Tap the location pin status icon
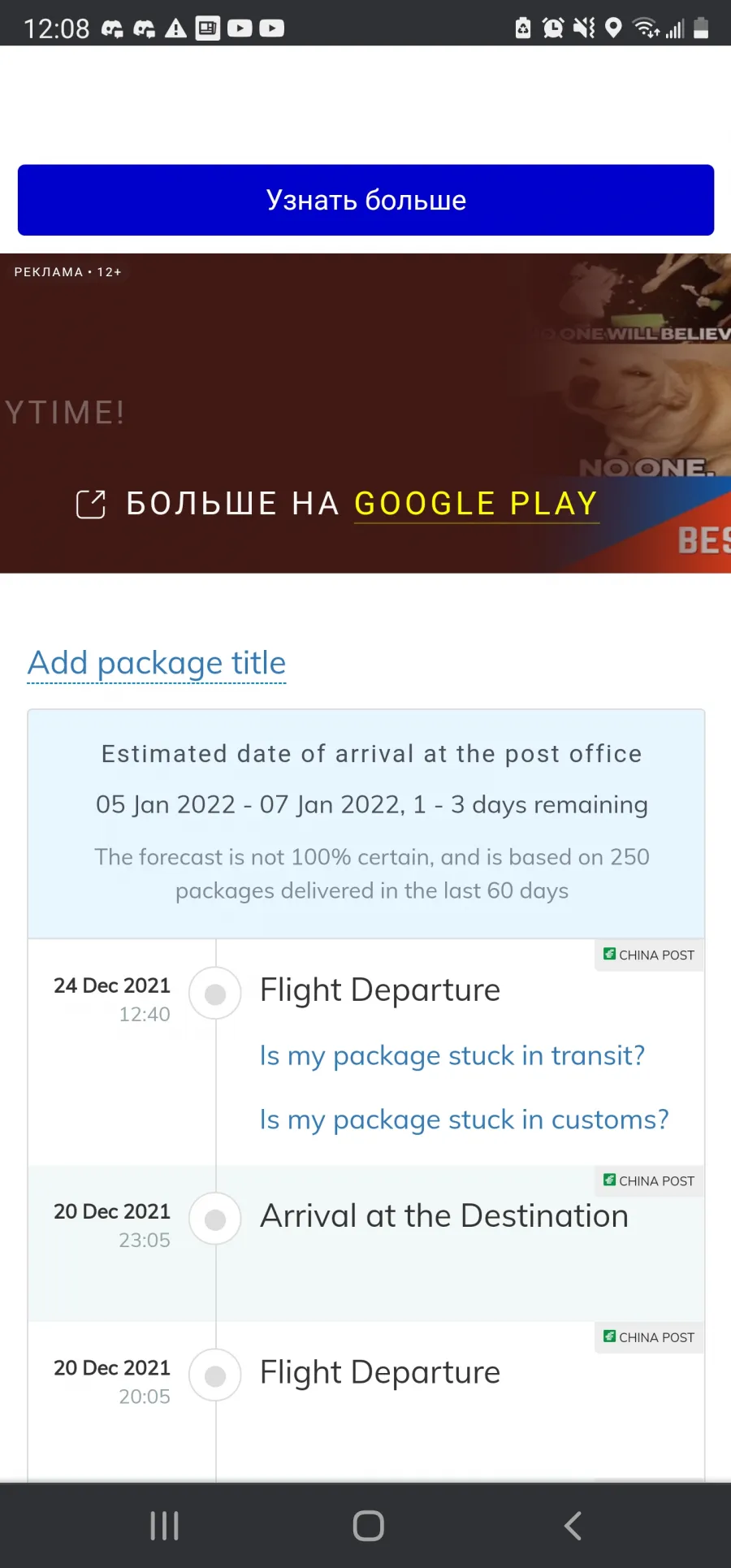The height and width of the screenshot is (1568, 731). pos(614,28)
